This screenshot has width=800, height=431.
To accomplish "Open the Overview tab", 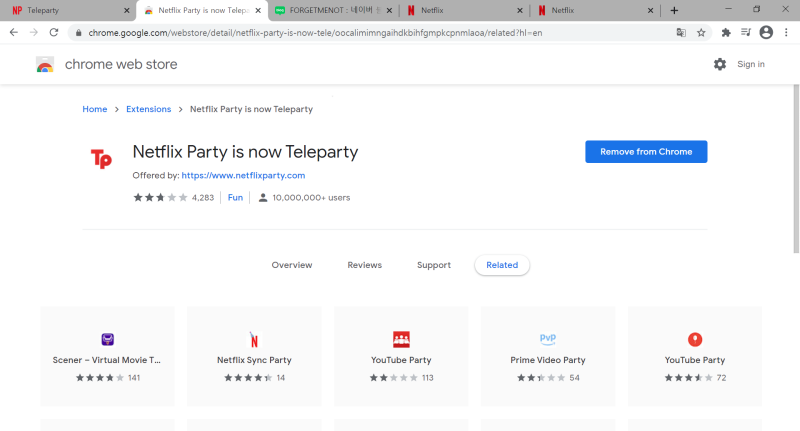I will pos(292,265).
